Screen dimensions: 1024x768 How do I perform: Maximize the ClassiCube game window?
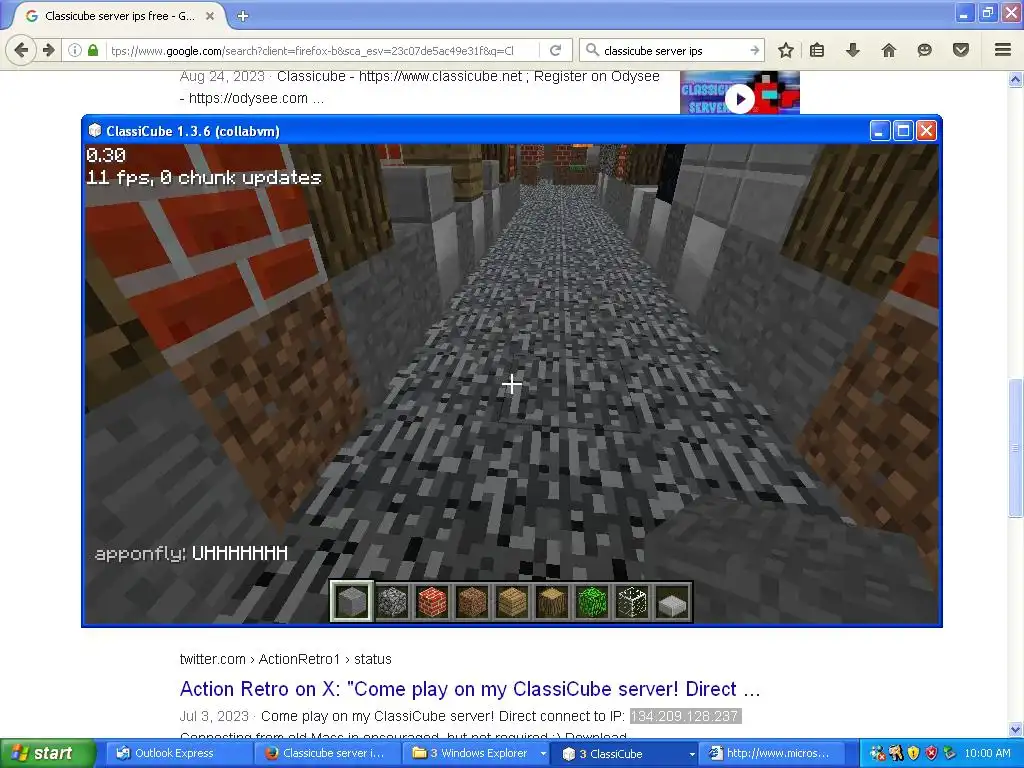click(x=903, y=131)
